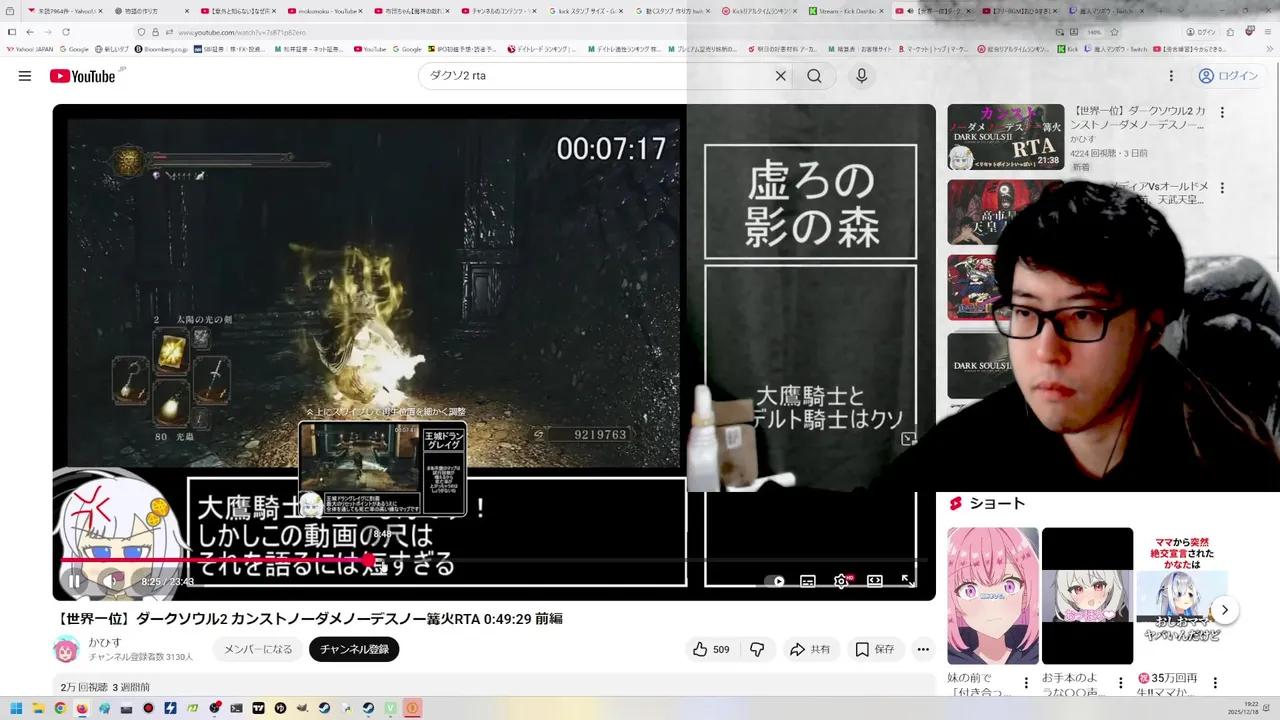Image resolution: width=1280 pixels, height=720 pixels.
Task: Open the red record-button app on taskbar
Action: click(148, 708)
